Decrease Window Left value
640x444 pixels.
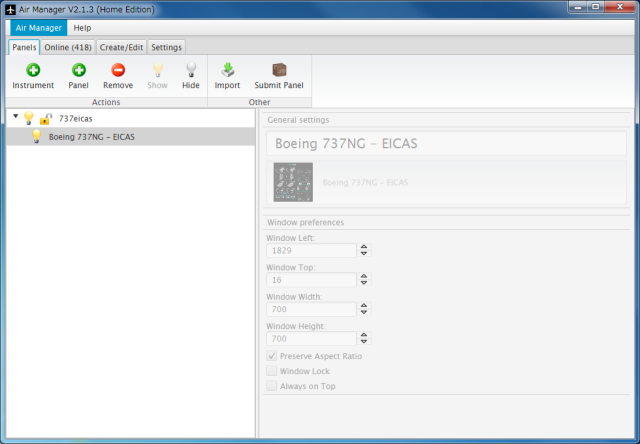[x=364, y=253]
